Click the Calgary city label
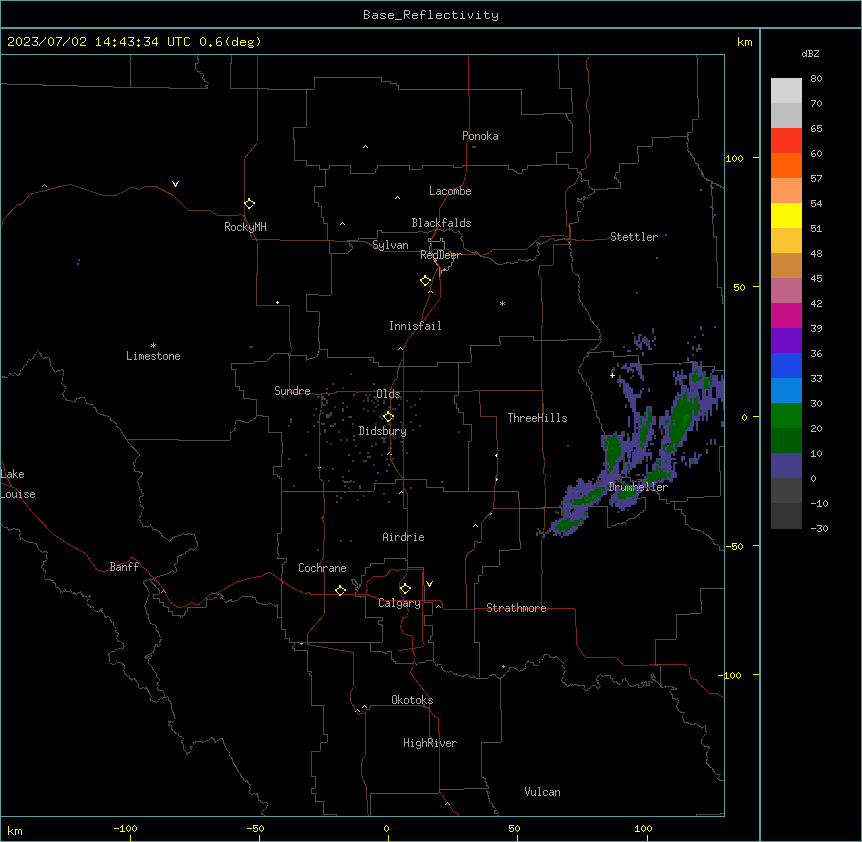 399,603
